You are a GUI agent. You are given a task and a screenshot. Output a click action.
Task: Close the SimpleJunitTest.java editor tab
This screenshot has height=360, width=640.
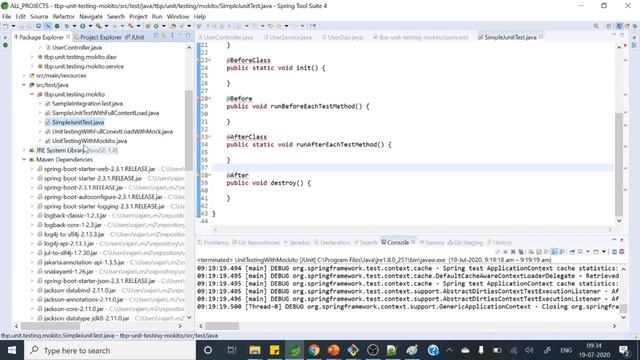tap(541, 37)
